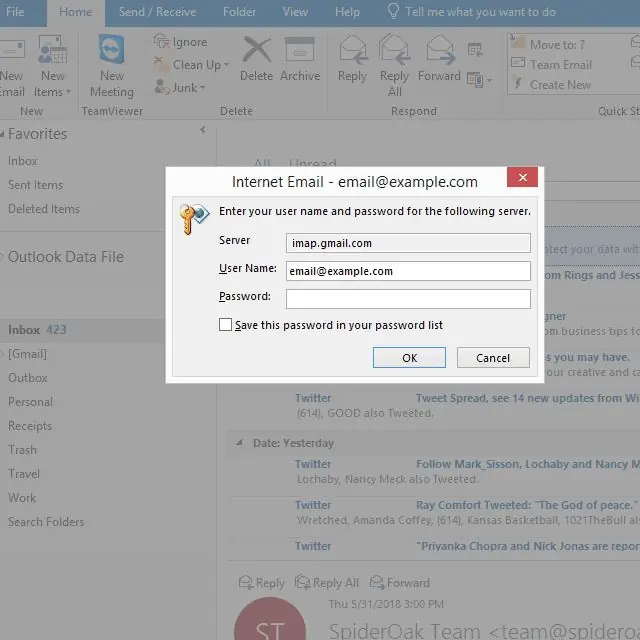Click the lightbulb Tell me icon
640x640 pixels.
coord(393,11)
